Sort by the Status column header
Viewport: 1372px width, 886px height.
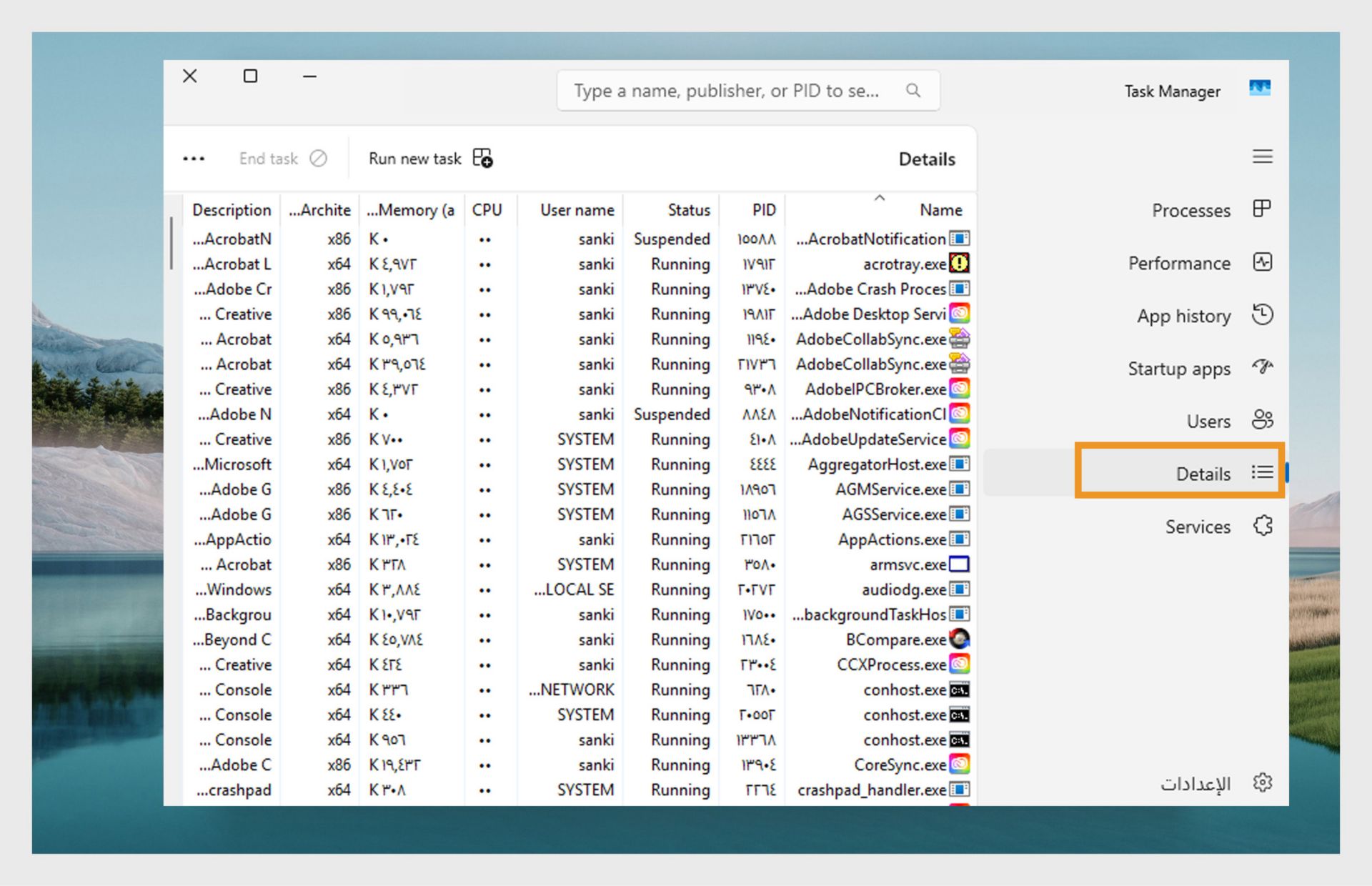tap(688, 210)
